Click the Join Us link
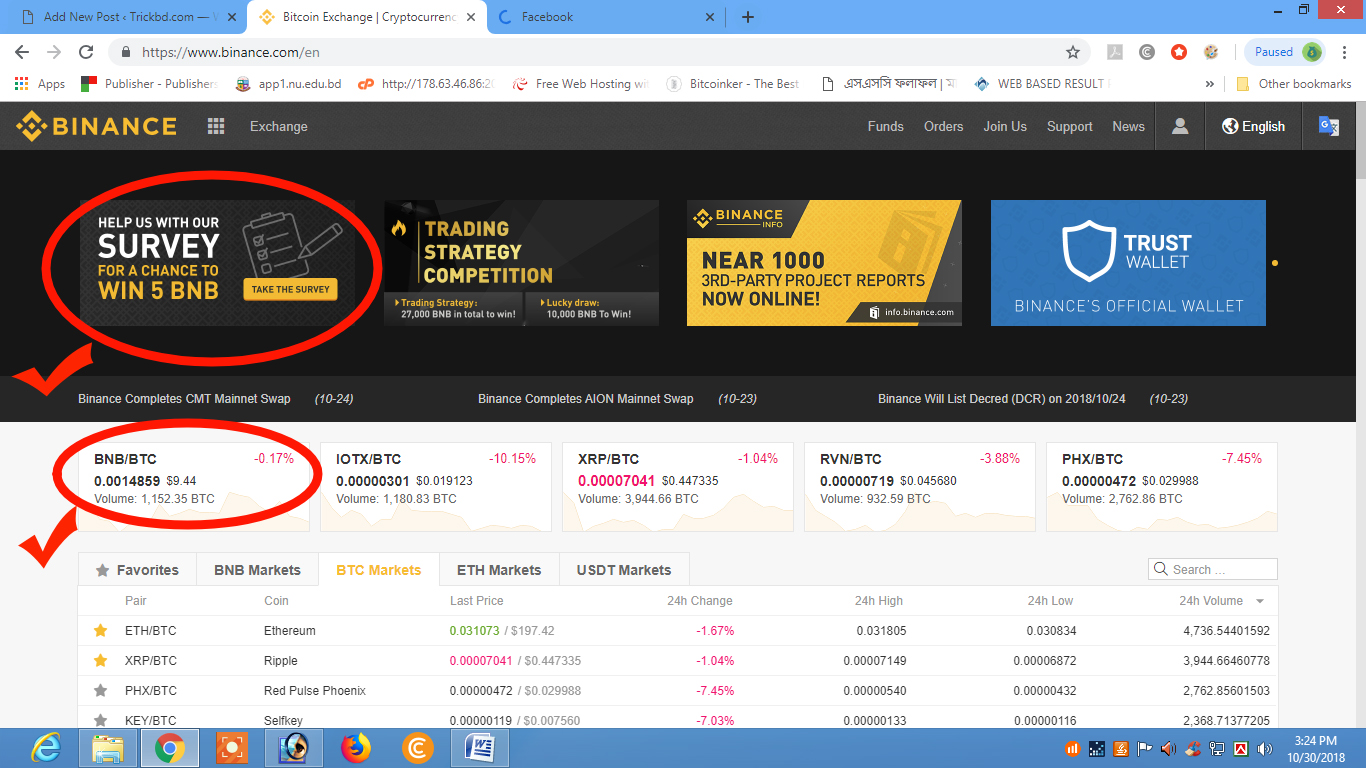 (1005, 126)
